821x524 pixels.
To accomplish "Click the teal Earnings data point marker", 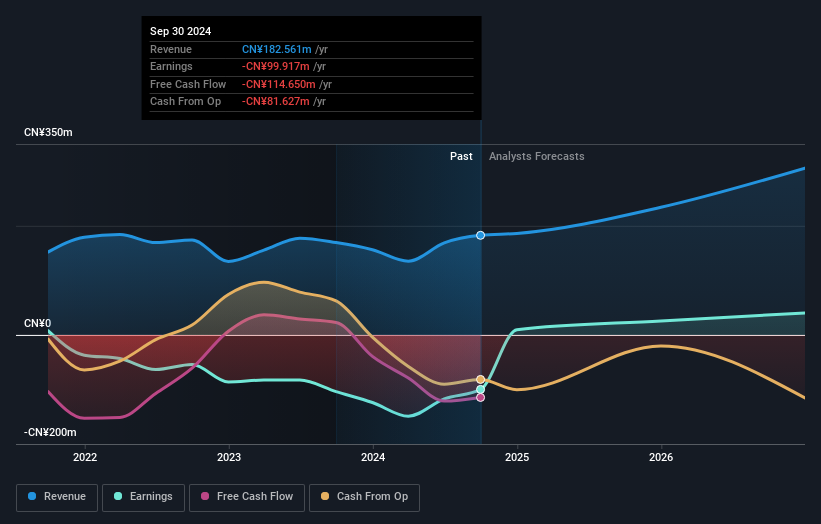I will pyautogui.click(x=481, y=390).
